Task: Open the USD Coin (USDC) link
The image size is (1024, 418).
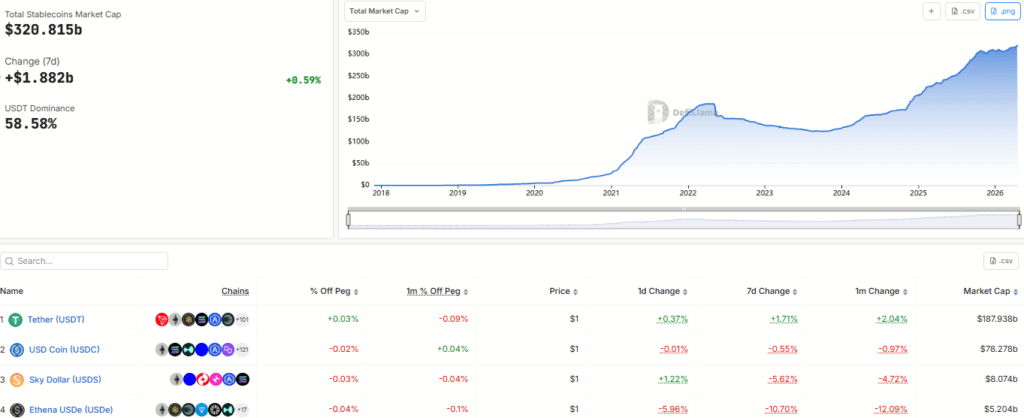Action: (63, 349)
